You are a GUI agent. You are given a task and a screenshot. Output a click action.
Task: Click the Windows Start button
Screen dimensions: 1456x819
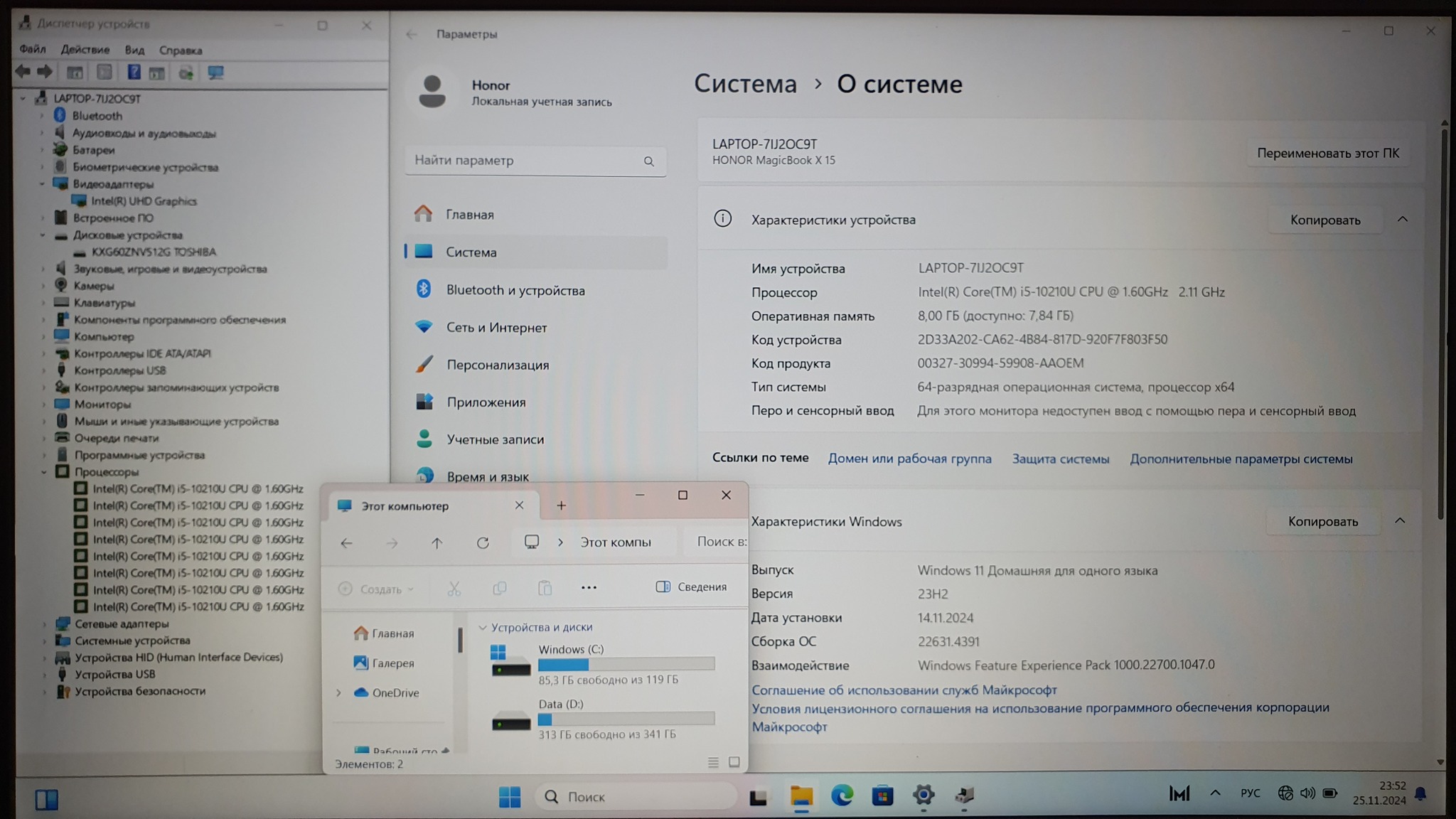coord(509,797)
